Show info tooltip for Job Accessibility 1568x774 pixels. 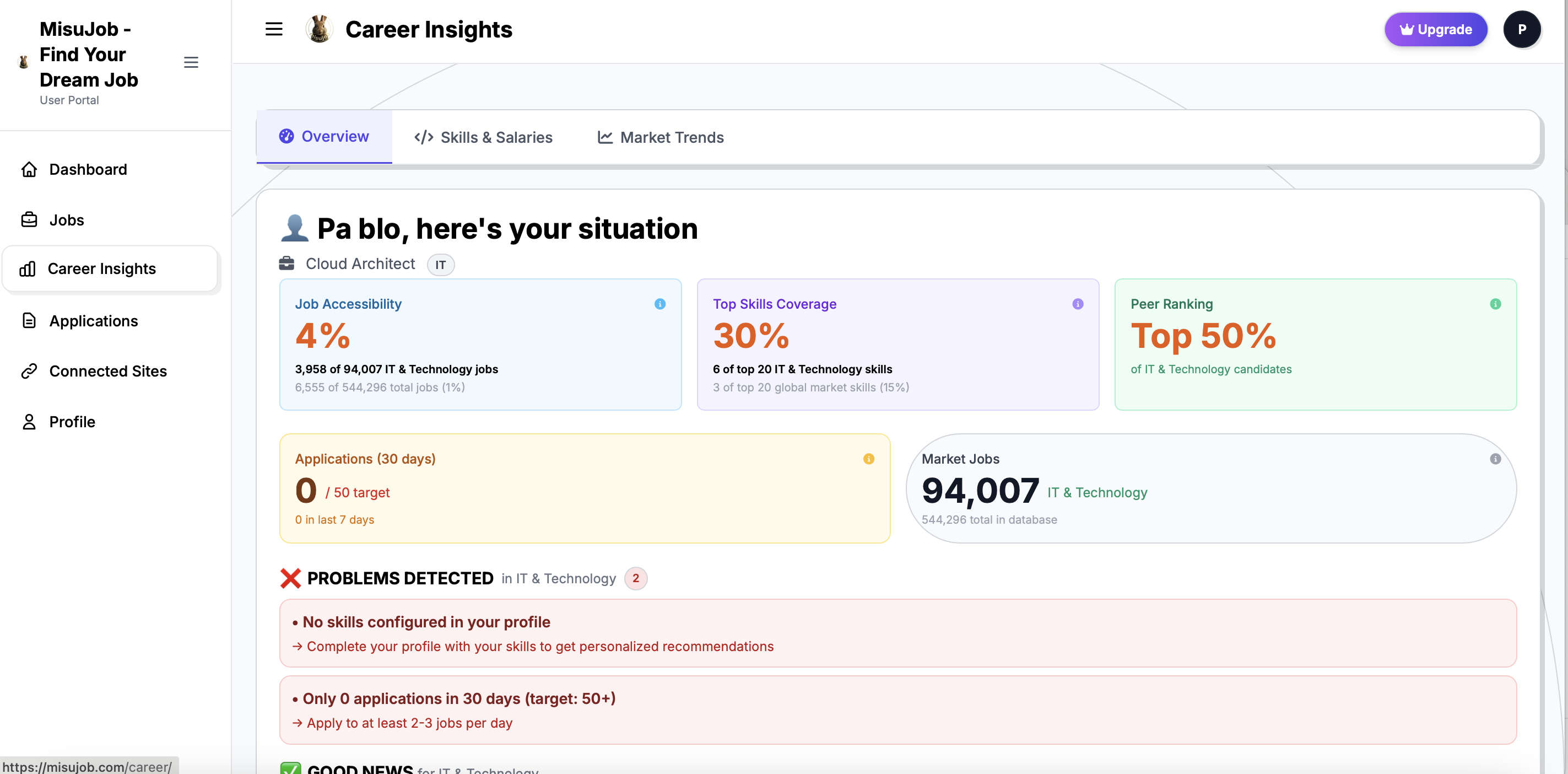pos(660,304)
